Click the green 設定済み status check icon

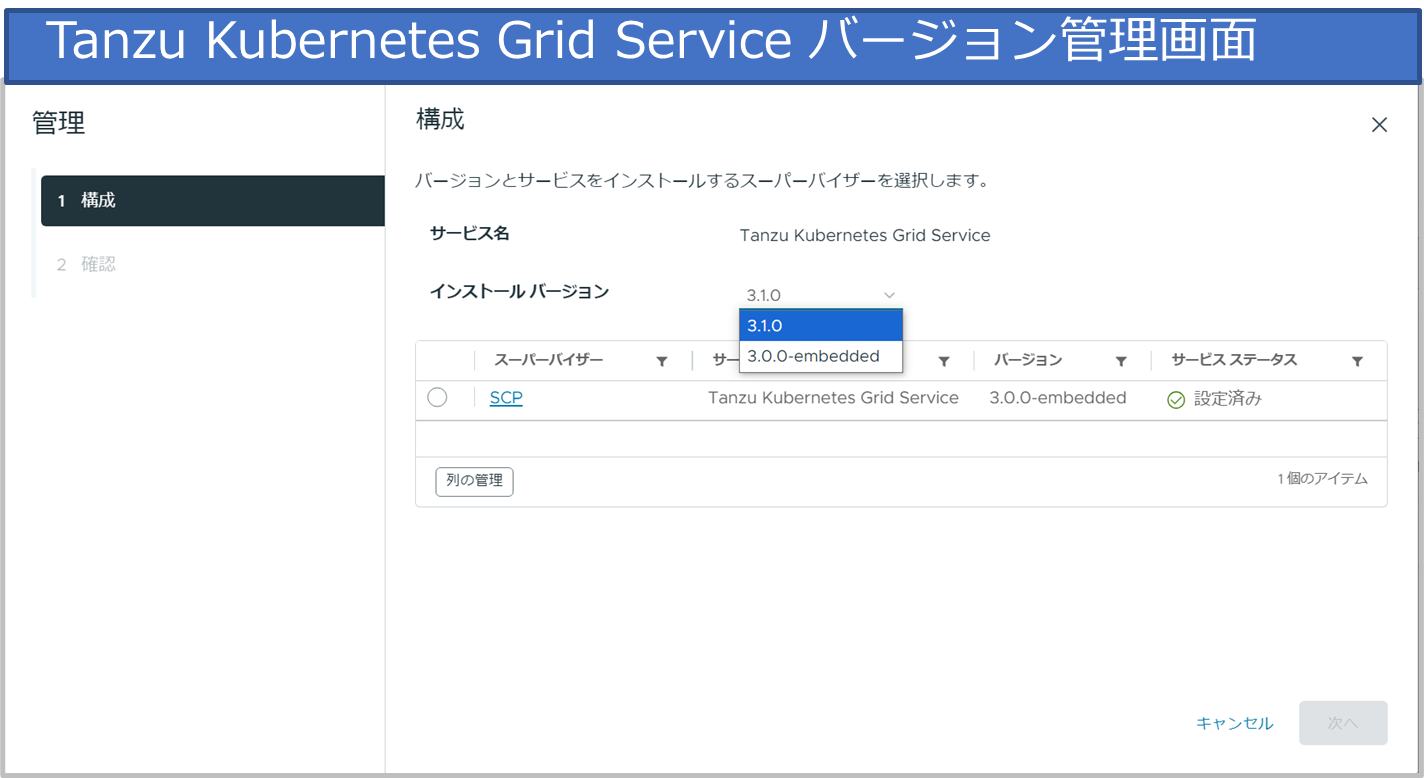pos(1176,399)
